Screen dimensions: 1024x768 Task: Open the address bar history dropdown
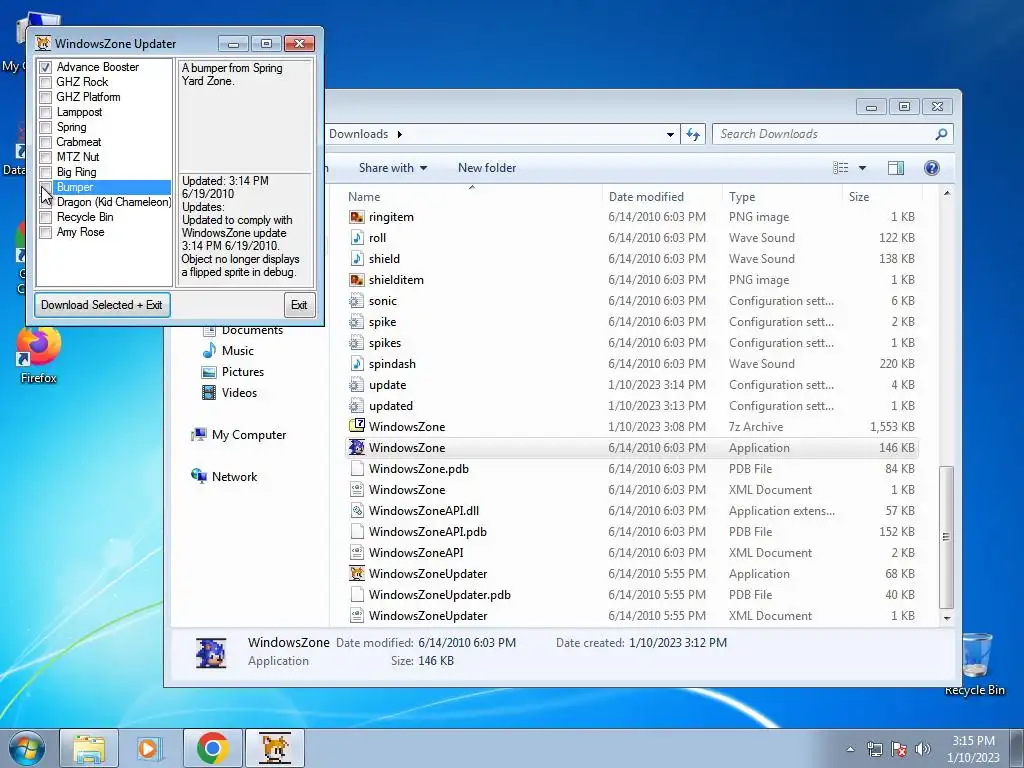(670, 135)
